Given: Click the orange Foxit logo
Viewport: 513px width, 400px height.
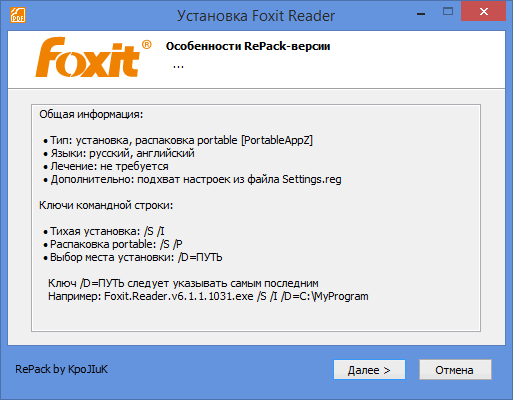Looking at the screenshot, I should tap(88, 57).
